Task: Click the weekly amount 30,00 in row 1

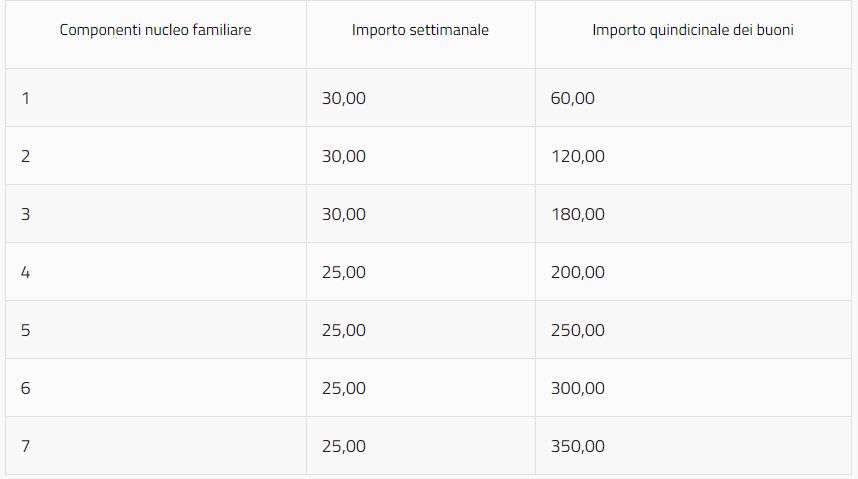Action: [x=344, y=98]
